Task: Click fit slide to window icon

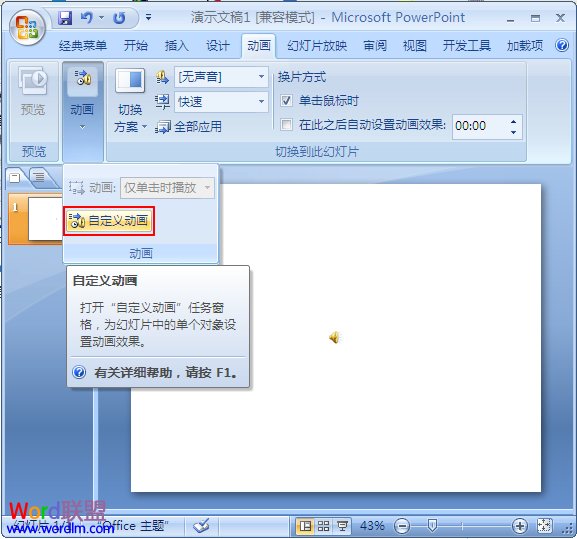Action: pos(545,526)
